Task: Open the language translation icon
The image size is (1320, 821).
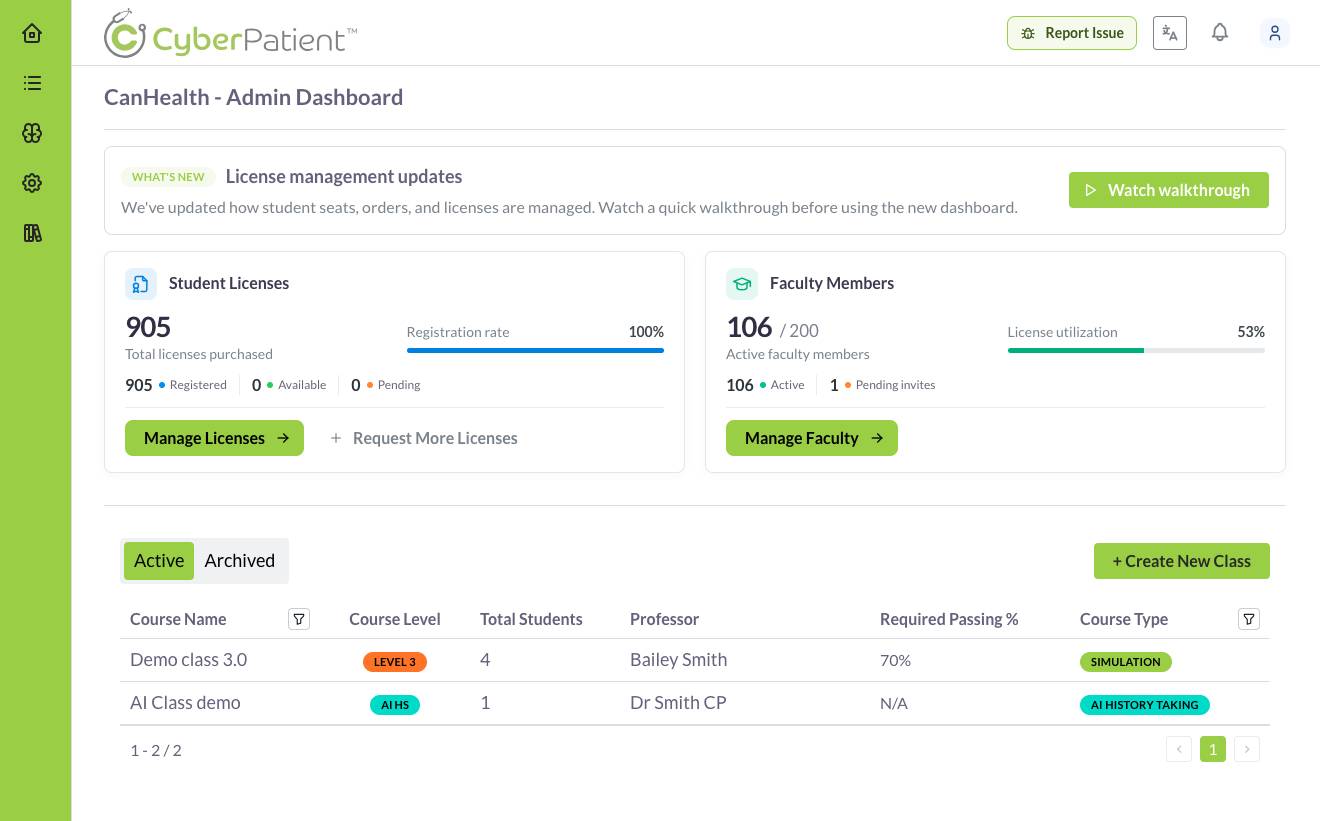Action: click(x=1170, y=33)
